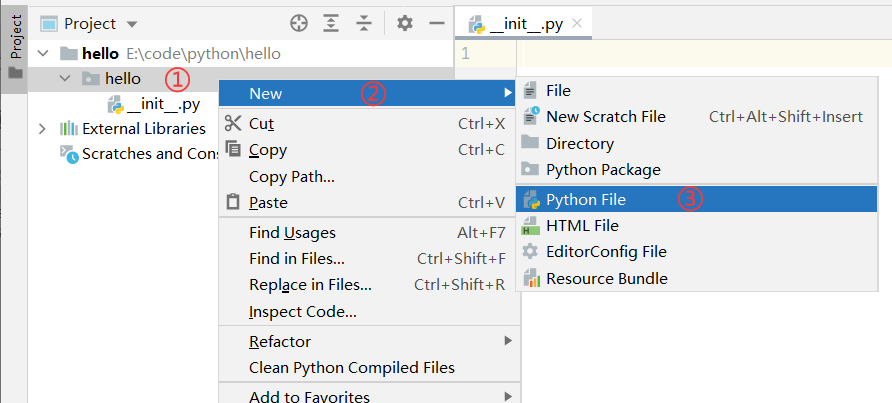The height and width of the screenshot is (403, 892).
Task: Click the locate/select opened file icon
Action: pyautogui.click(x=298, y=23)
